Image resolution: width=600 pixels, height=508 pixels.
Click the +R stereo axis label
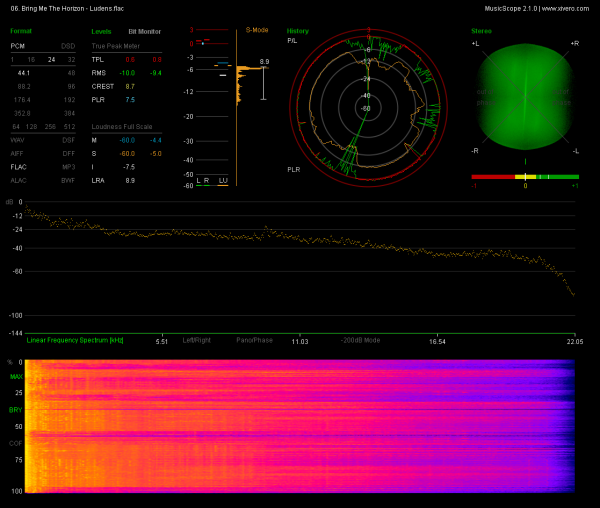[x=575, y=44]
